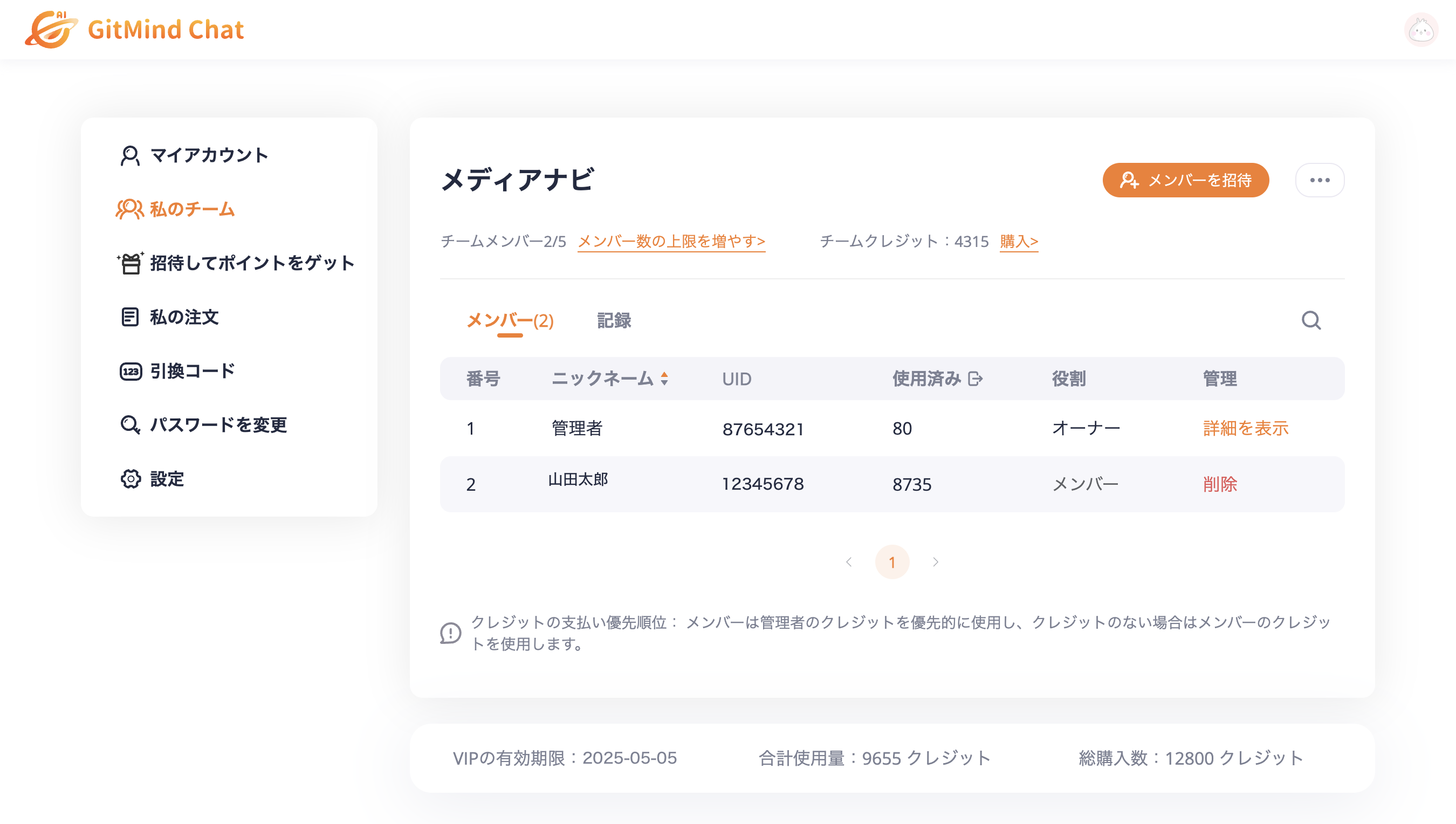Open the more options menu with the ellipsis icon
This screenshot has width=1456, height=824.
1320,180
